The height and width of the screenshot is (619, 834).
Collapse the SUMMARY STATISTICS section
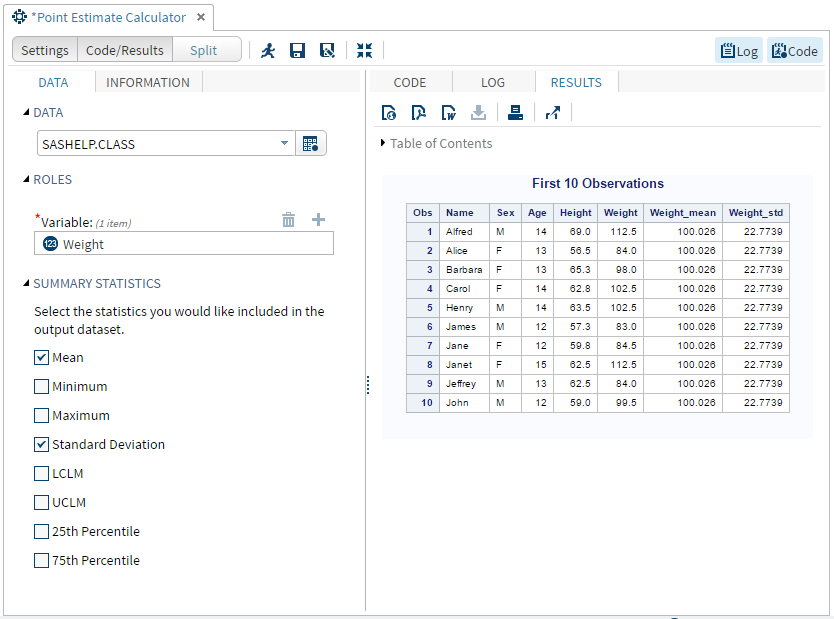[x=27, y=284]
